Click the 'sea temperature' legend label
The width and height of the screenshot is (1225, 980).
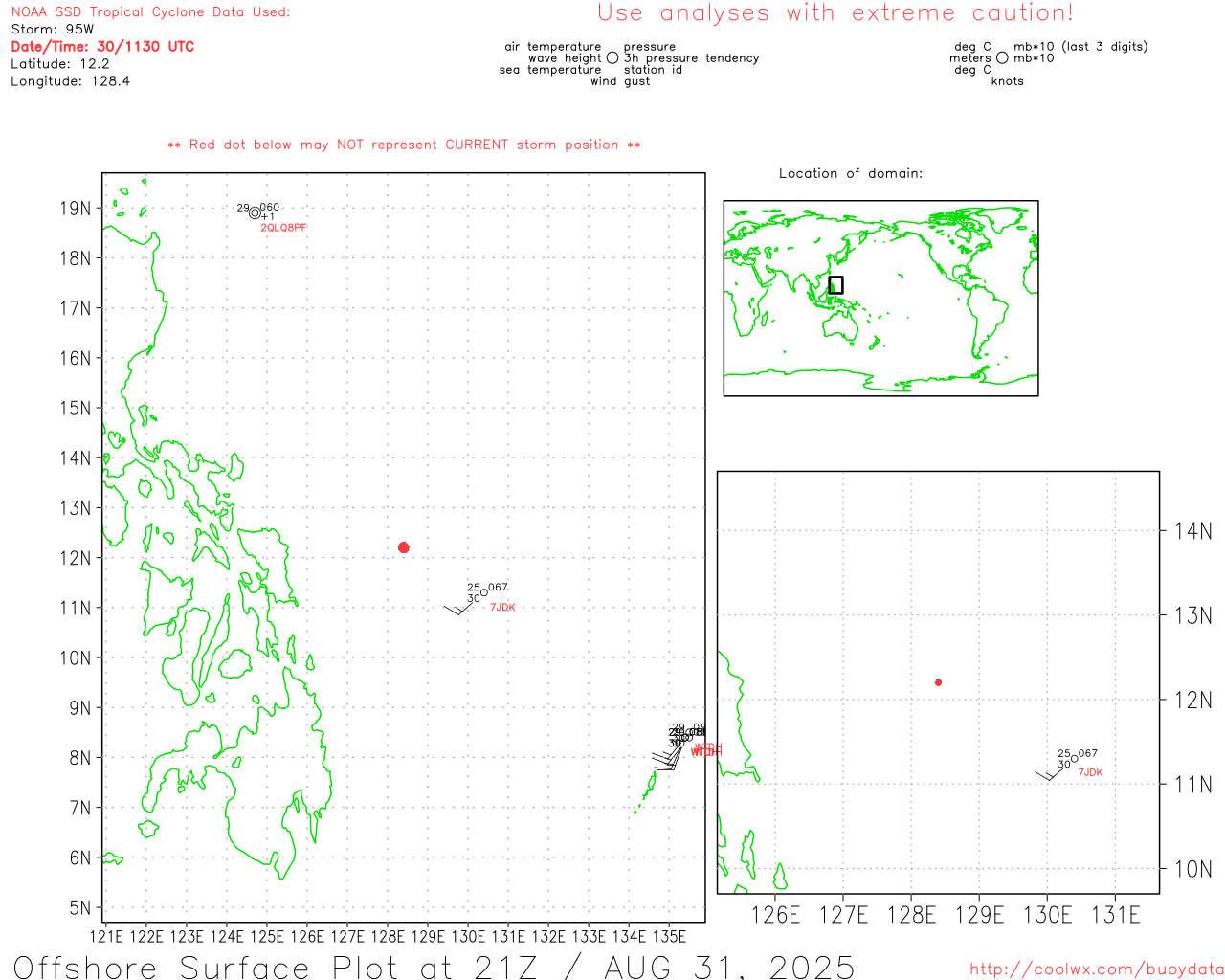[x=550, y=70]
